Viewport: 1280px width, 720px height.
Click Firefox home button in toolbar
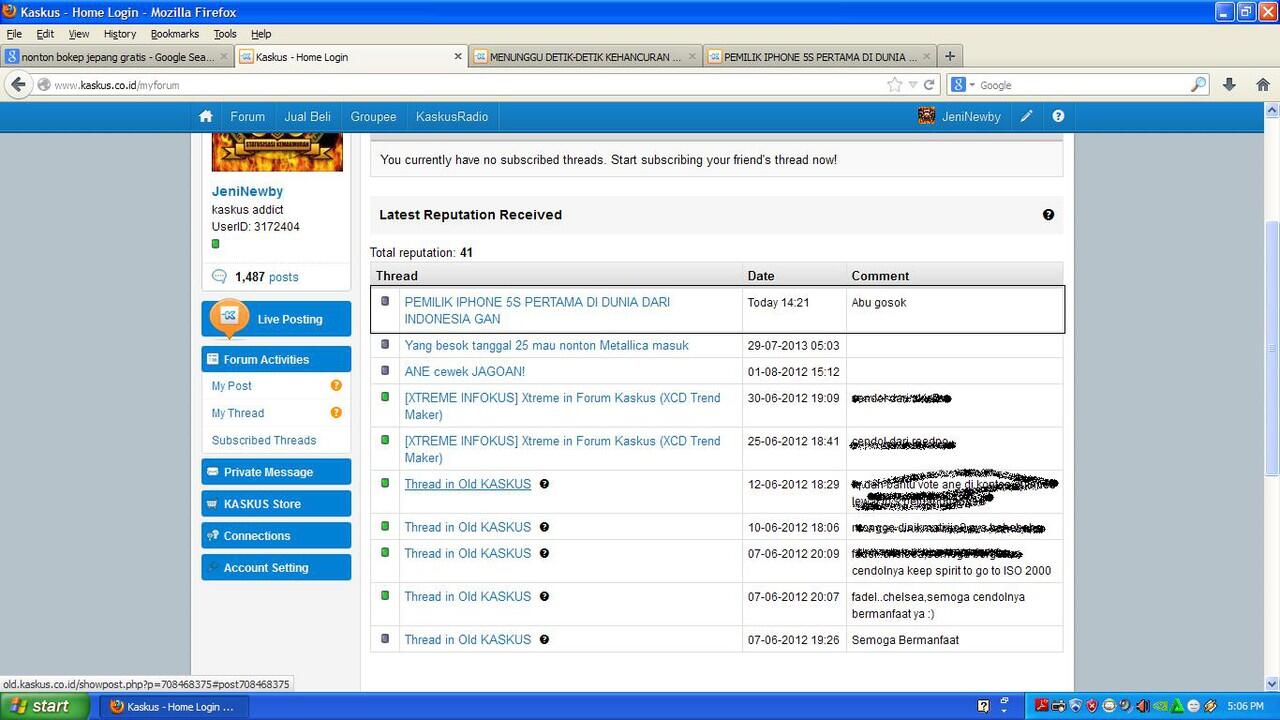pyautogui.click(x=1263, y=85)
